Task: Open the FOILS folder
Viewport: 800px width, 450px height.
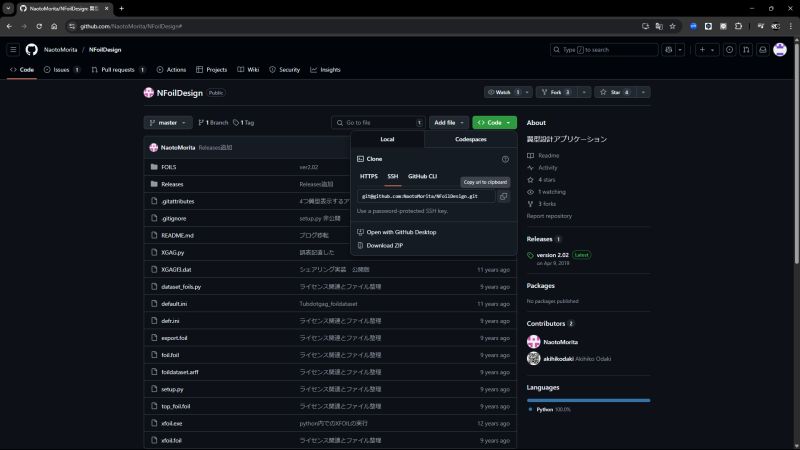Action: (x=168, y=167)
